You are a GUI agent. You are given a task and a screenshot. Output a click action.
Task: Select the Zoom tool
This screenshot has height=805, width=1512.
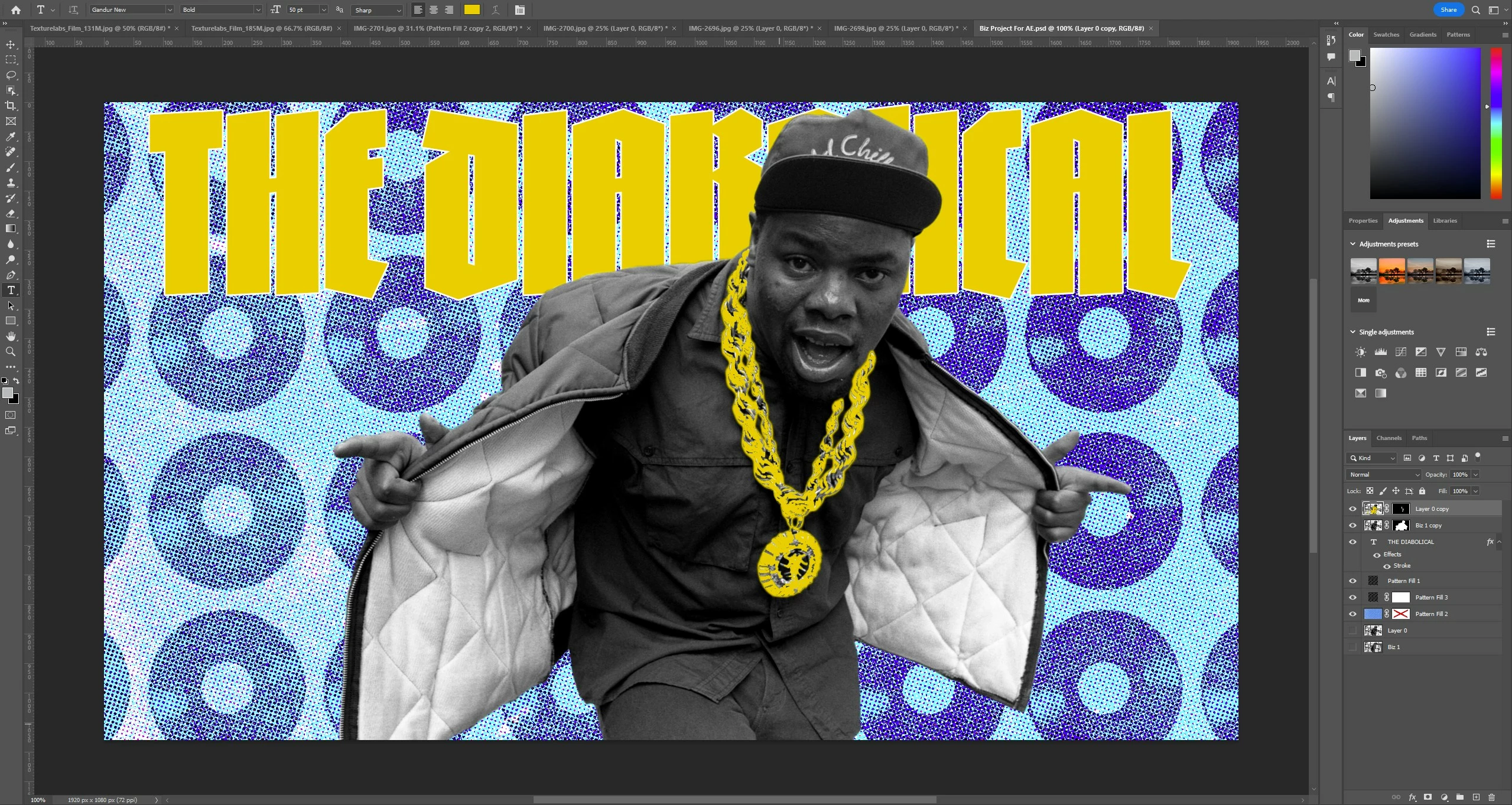tap(11, 351)
